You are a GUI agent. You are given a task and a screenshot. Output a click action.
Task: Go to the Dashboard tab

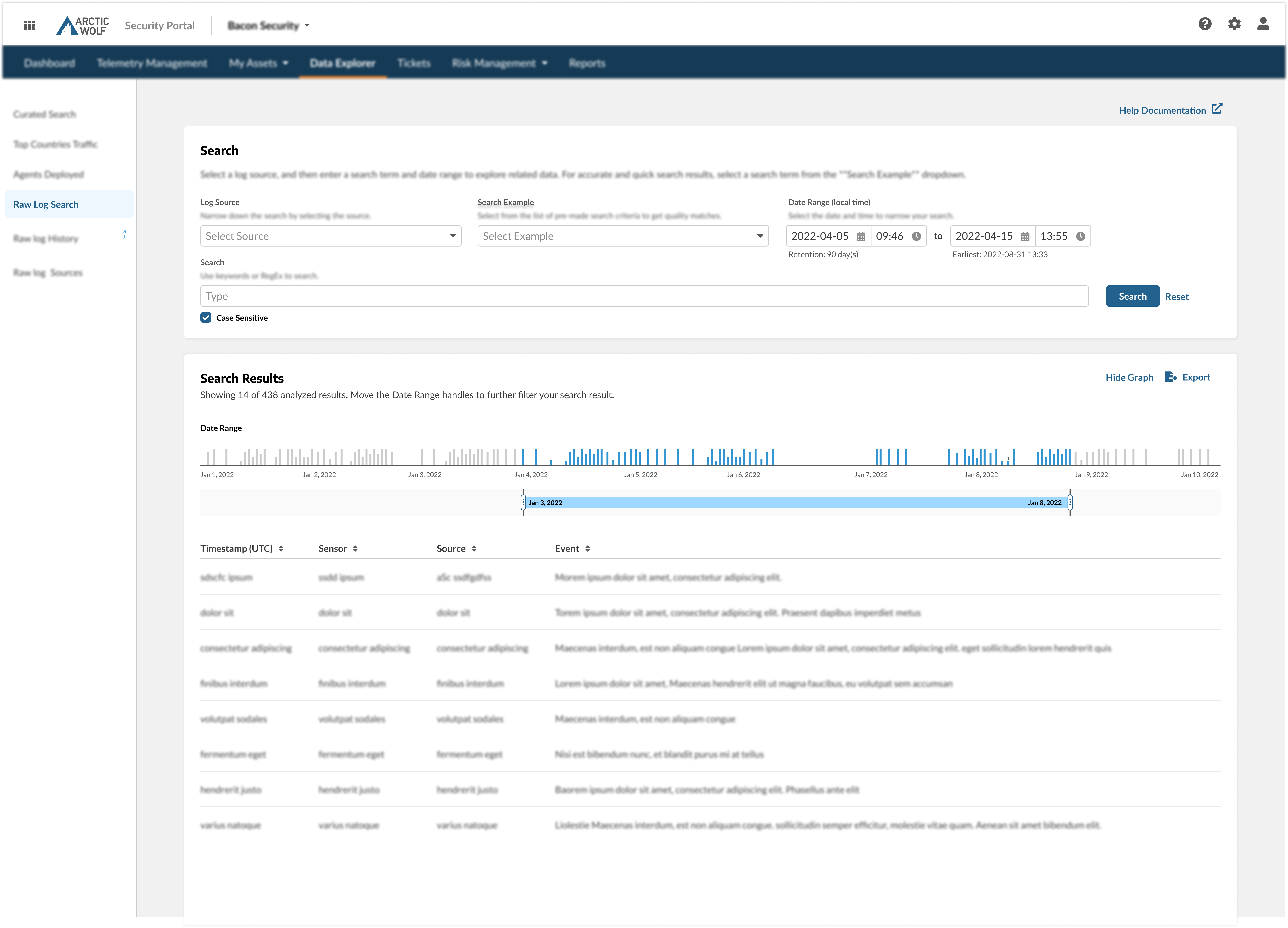pos(49,63)
